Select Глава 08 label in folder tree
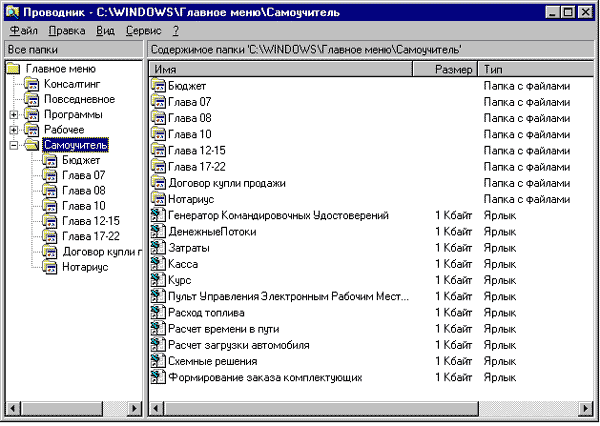This screenshot has width=600, height=426. coord(83,191)
